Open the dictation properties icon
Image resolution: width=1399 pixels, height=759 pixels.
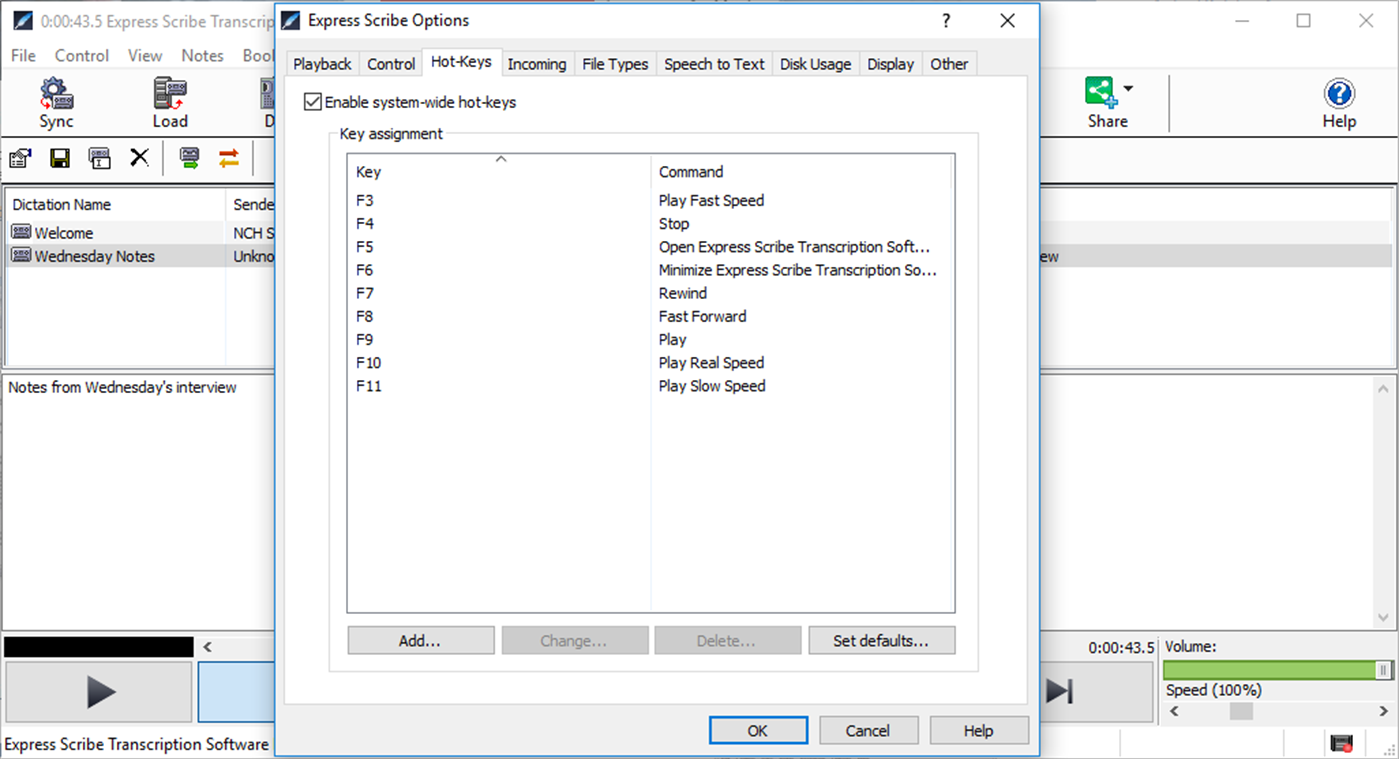(x=20, y=158)
